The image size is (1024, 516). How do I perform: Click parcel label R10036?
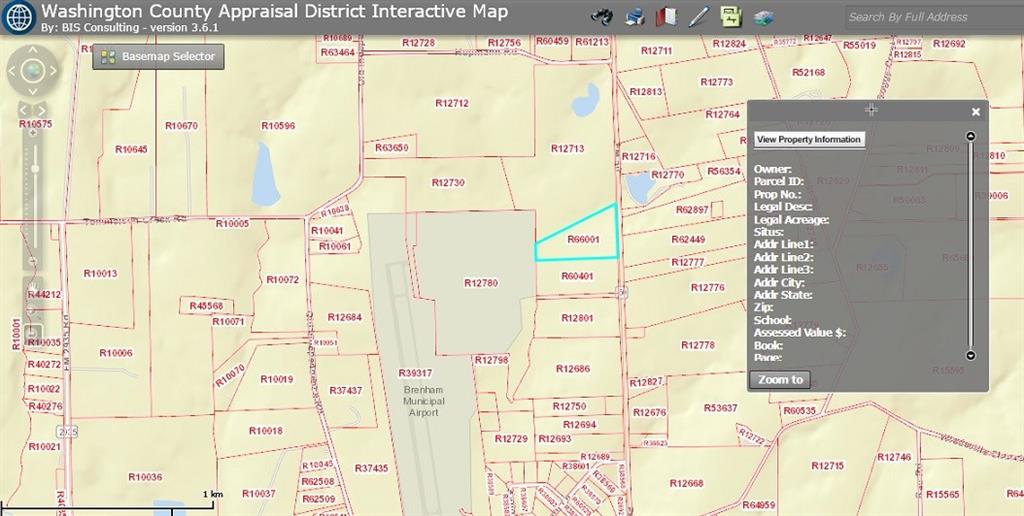[145, 477]
